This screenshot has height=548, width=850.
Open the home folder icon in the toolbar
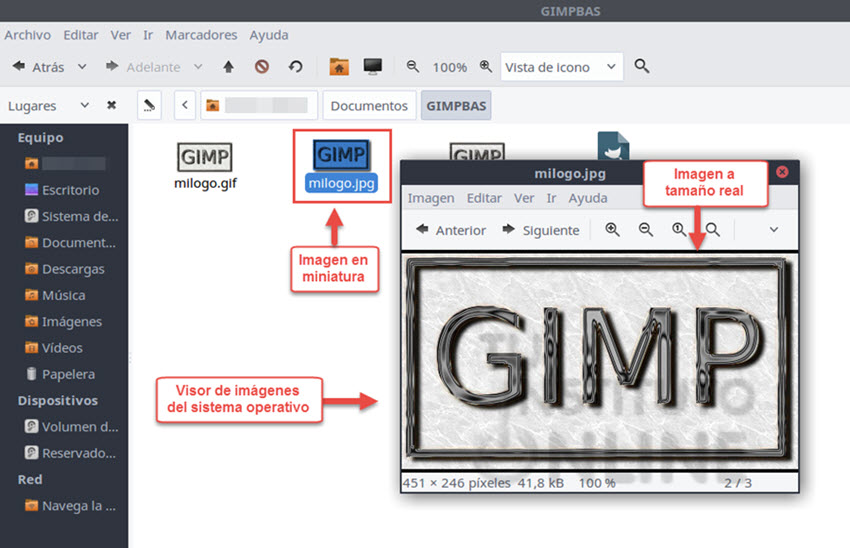click(x=339, y=67)
